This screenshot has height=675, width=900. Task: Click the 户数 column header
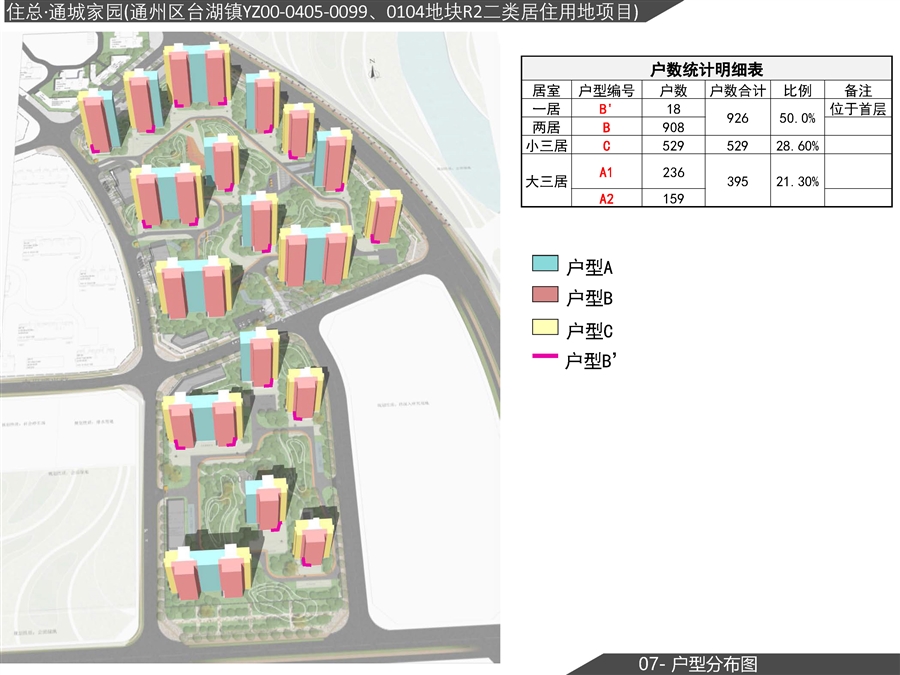(673, 91)
